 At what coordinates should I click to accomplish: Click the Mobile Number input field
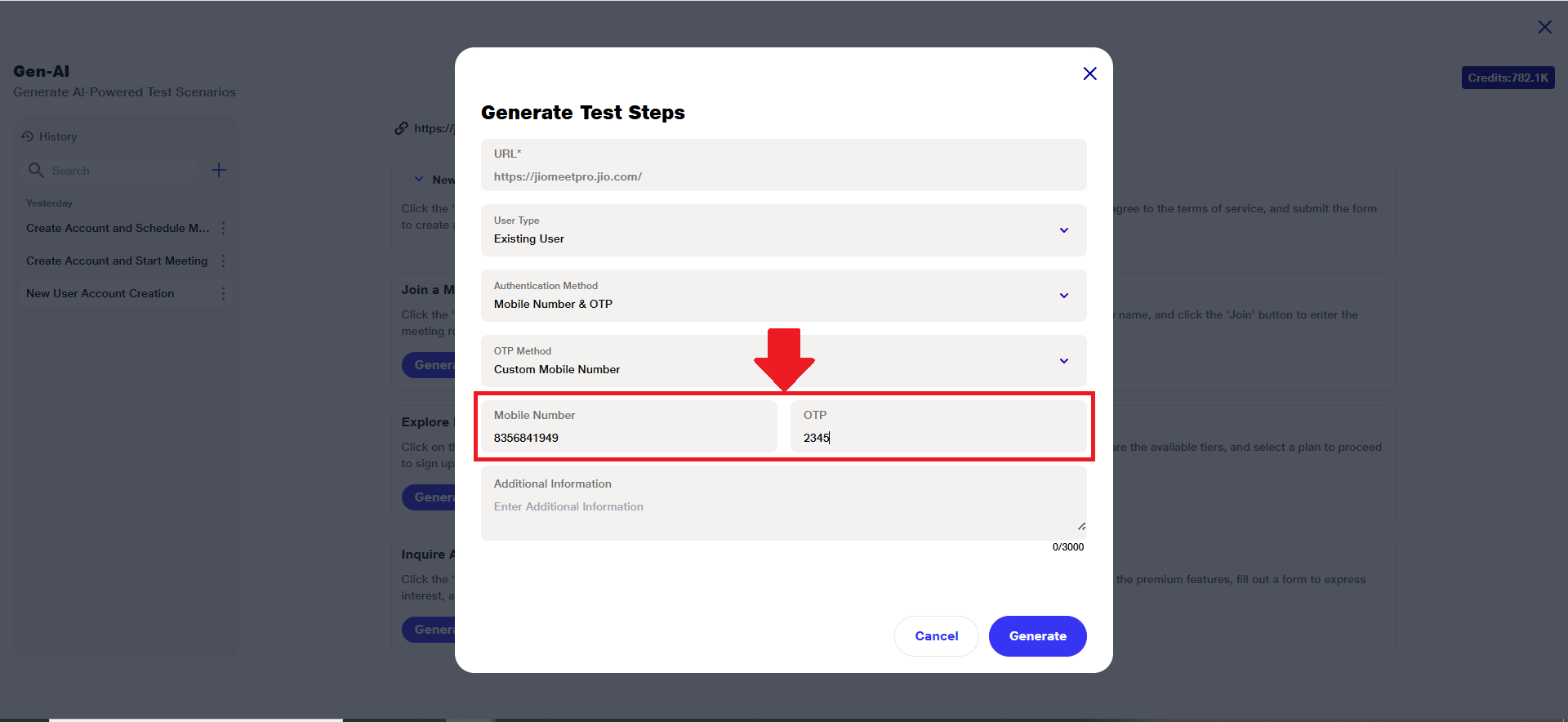click(x=629, y=437)
